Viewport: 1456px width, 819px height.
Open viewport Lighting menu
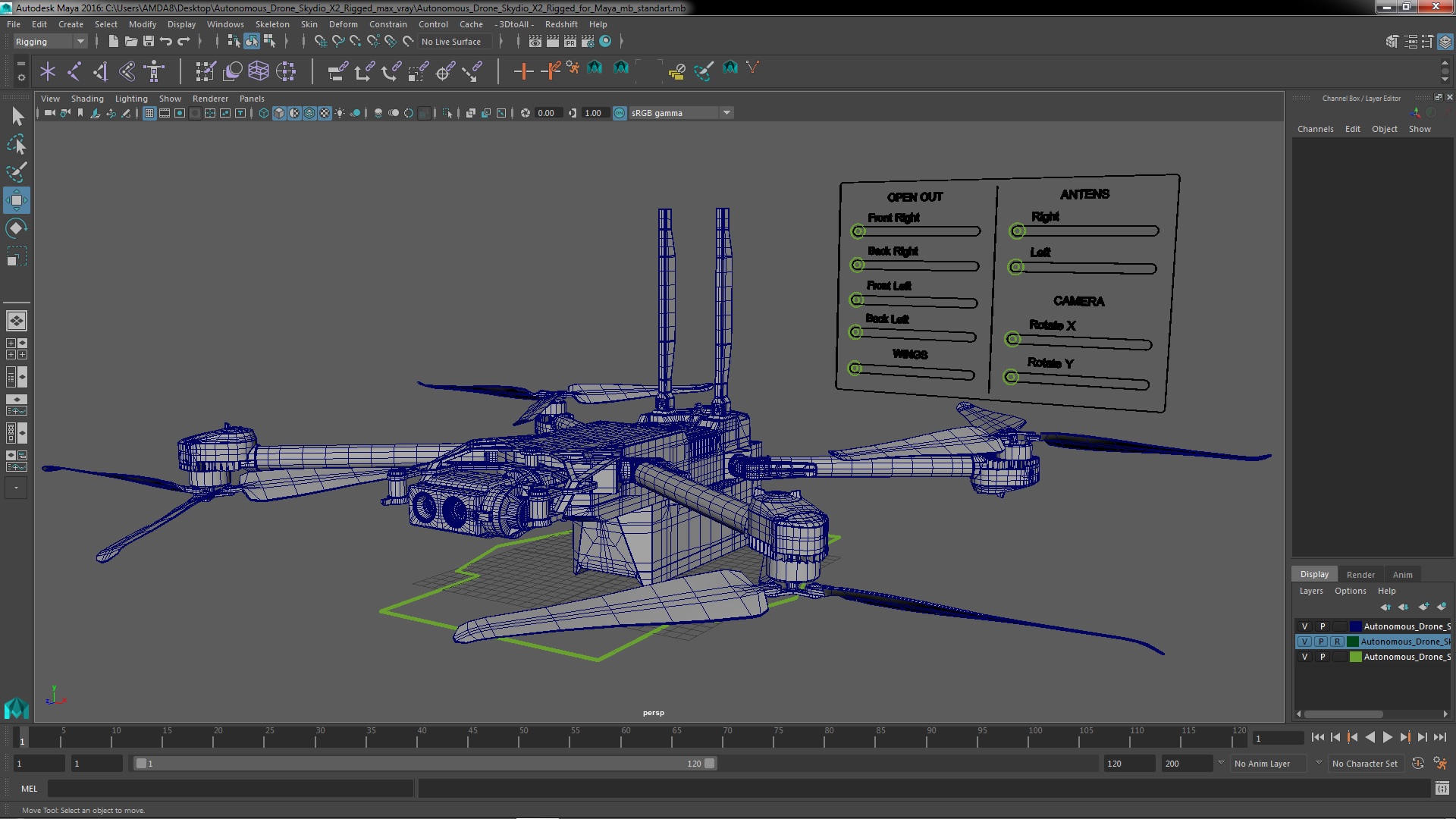[x=131, y=99]
